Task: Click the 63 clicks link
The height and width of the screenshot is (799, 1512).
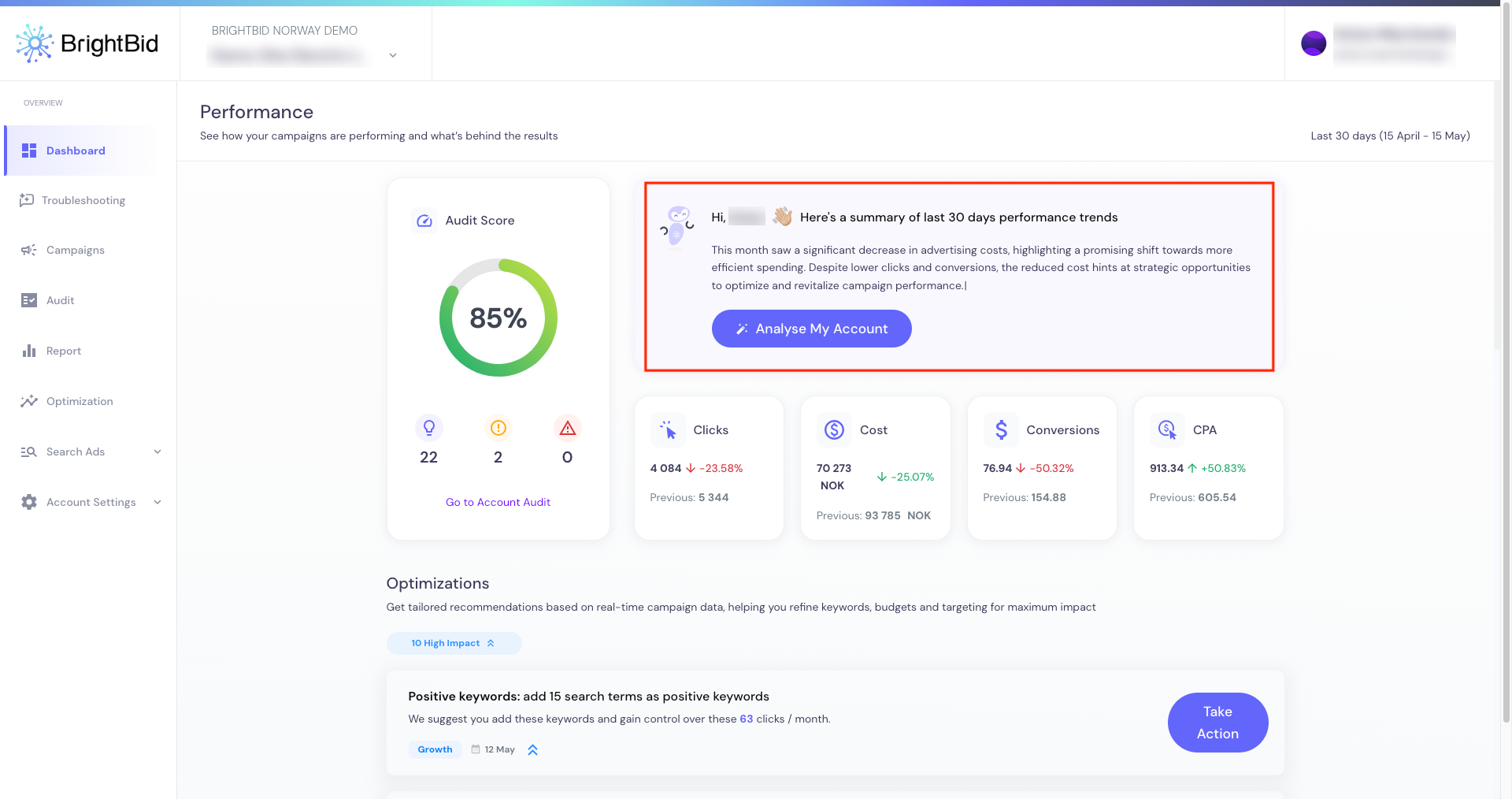Action: click(x=746, y=719)
